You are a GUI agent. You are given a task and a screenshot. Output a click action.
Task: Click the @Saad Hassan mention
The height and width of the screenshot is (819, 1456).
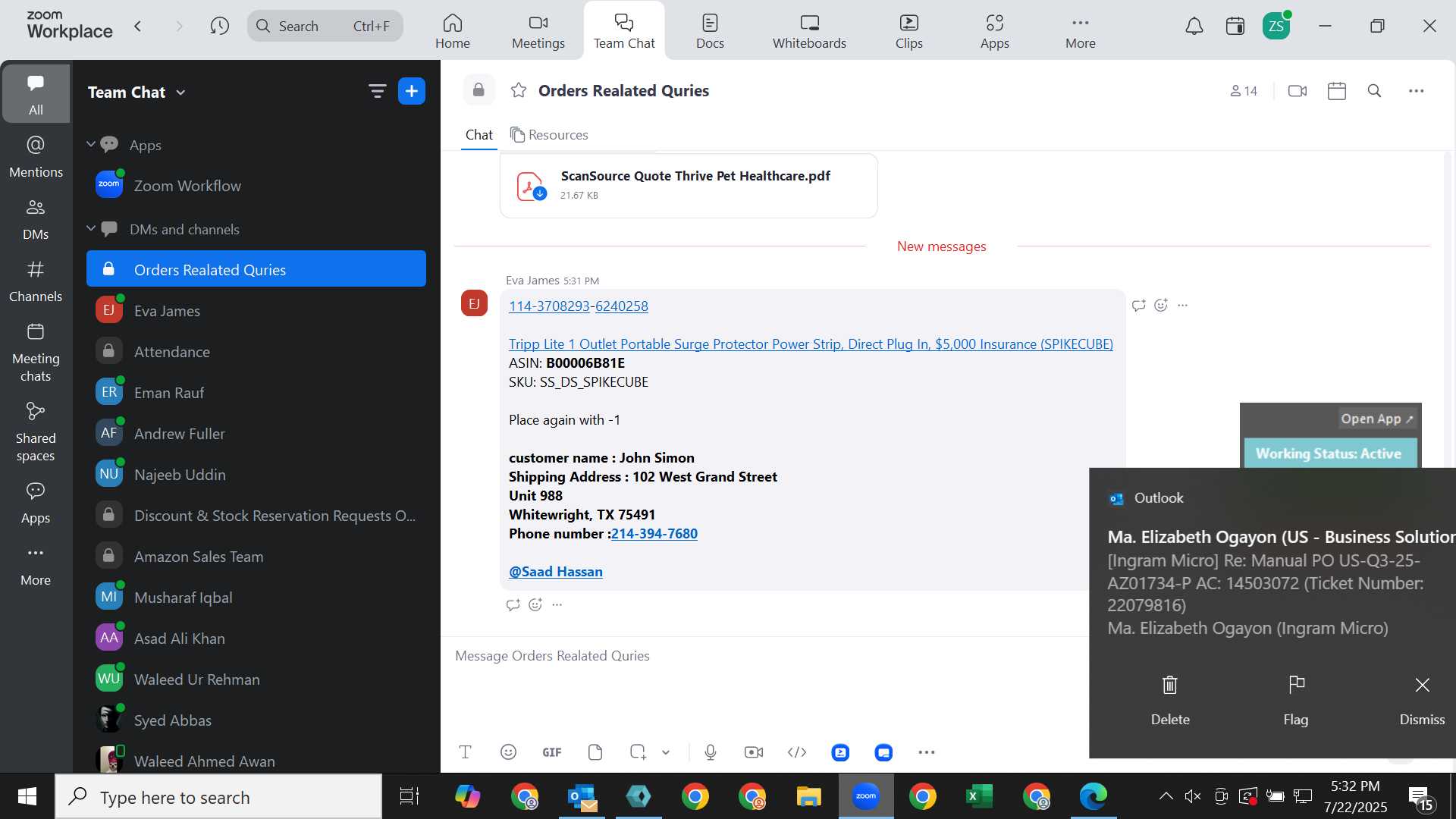(x=556, y=572)
